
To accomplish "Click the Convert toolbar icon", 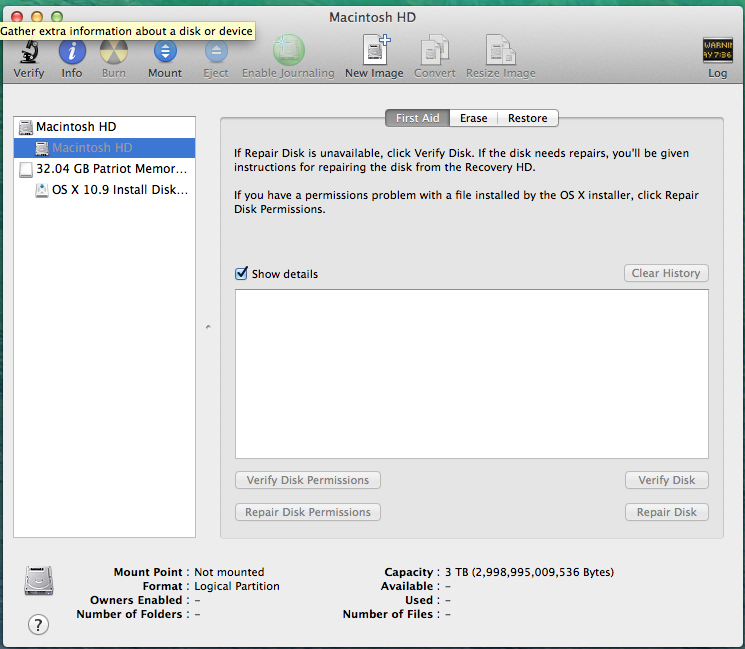I will pos(435,50).
